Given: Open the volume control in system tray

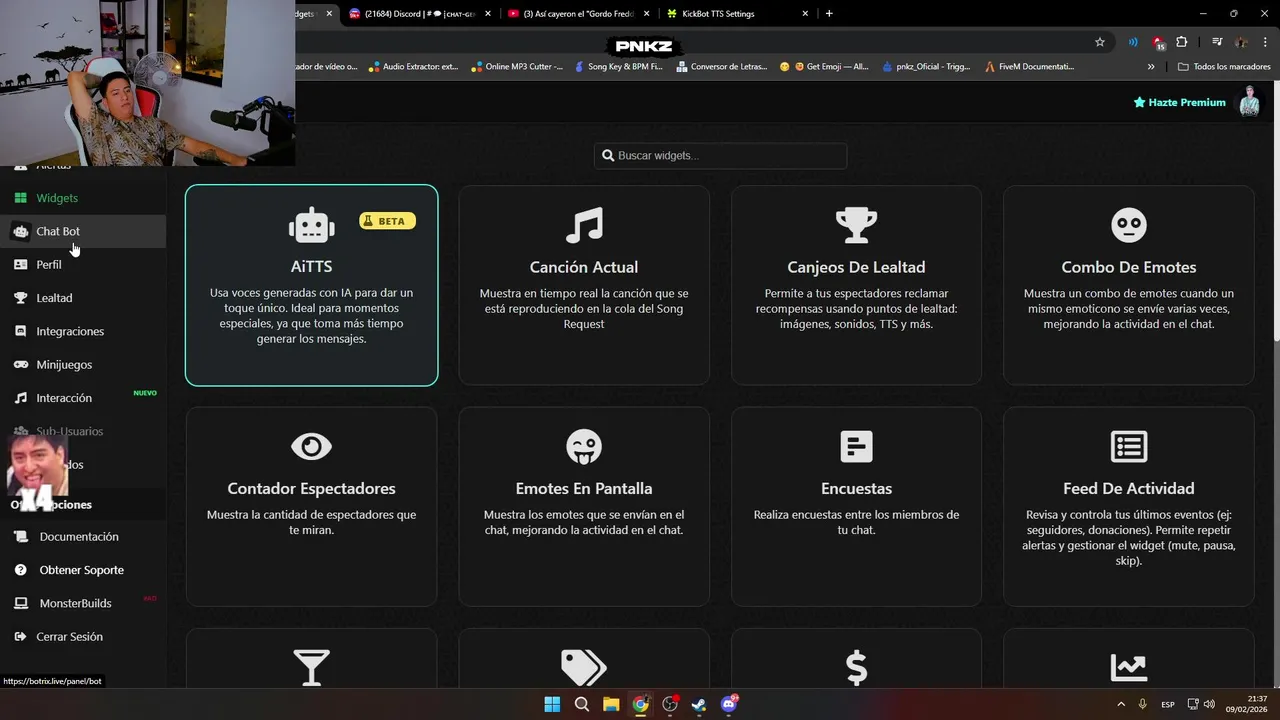Looking at the screenshot, I should point(1210,704).
